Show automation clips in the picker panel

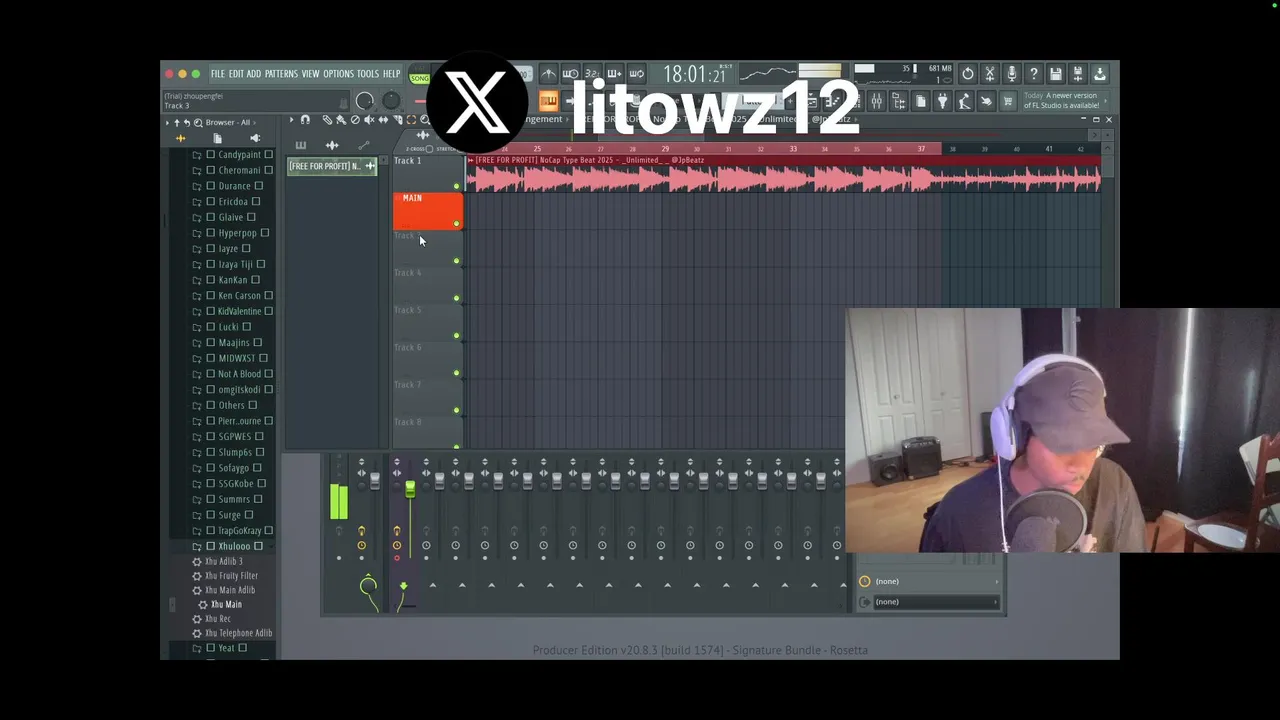[x=363, y=145]
